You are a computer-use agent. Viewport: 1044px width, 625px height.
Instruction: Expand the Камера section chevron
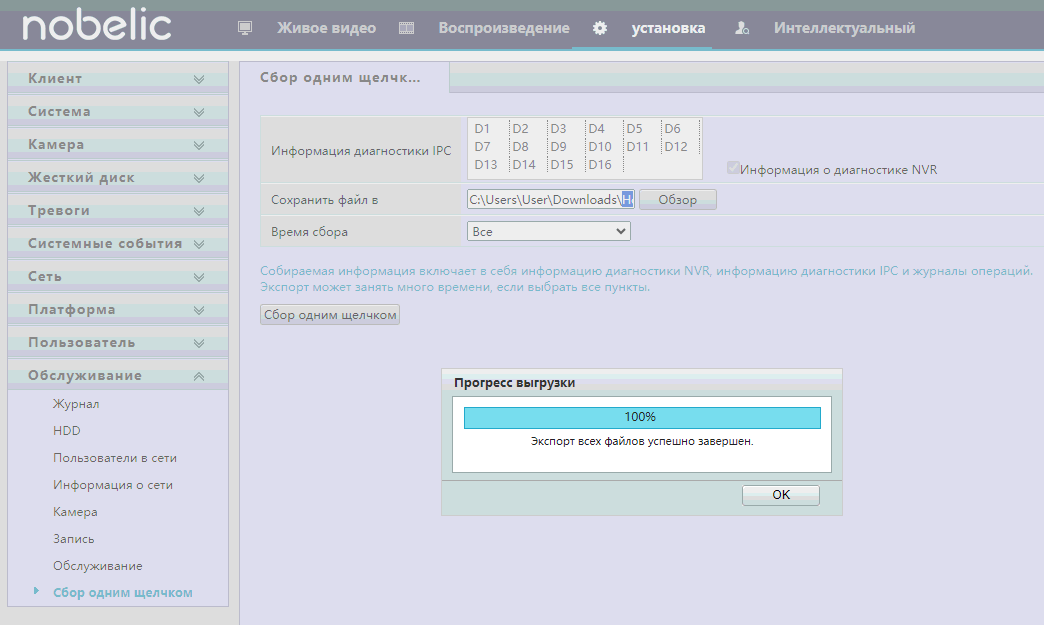(198, 144)
